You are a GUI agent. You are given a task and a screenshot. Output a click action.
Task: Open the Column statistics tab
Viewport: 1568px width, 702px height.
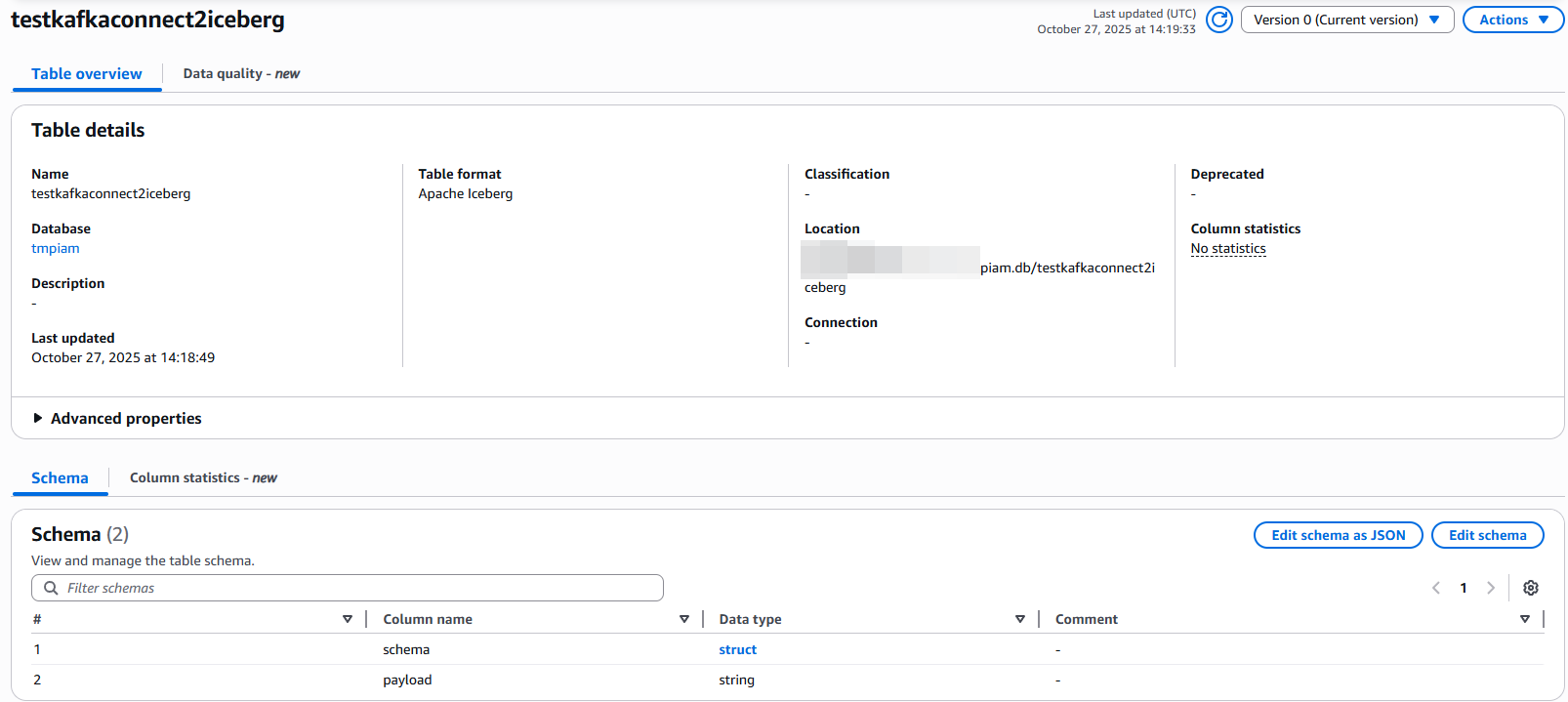pyautogui.click(x=203, y=477)
